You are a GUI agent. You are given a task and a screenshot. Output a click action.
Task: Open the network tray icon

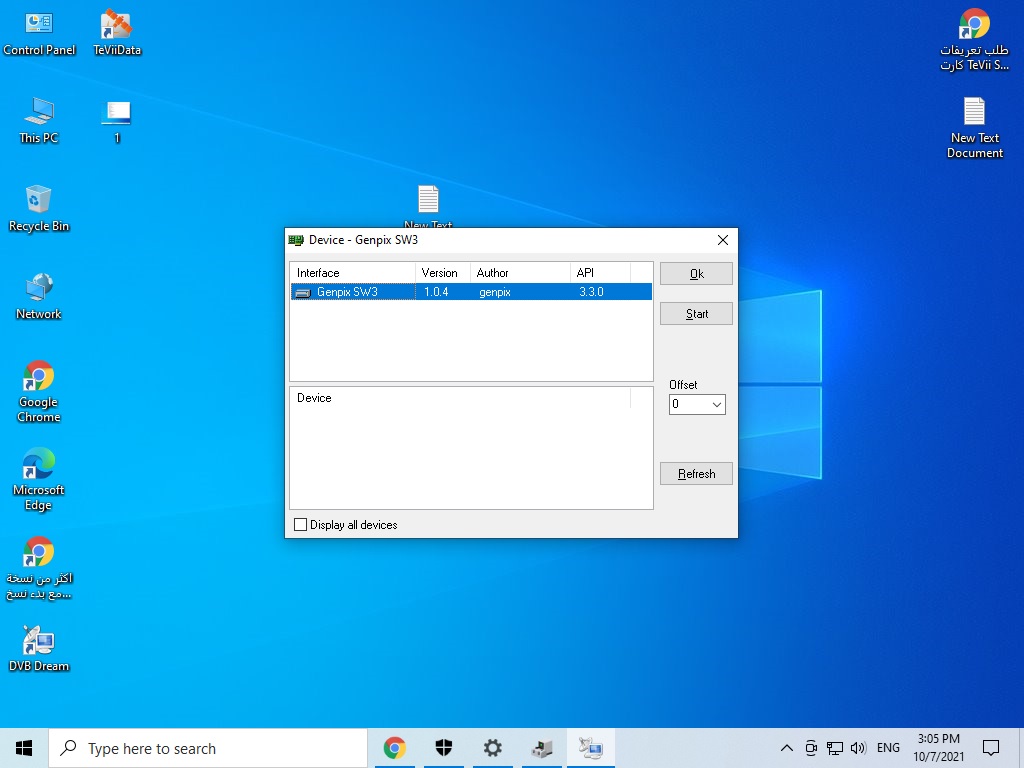click(835, 748)
